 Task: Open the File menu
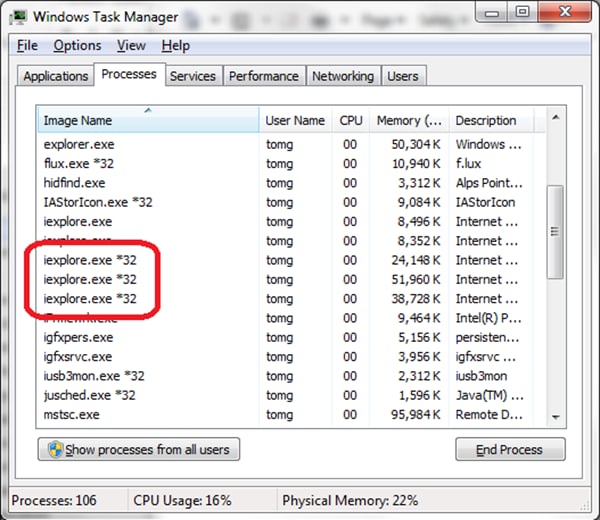click(27, 46)
